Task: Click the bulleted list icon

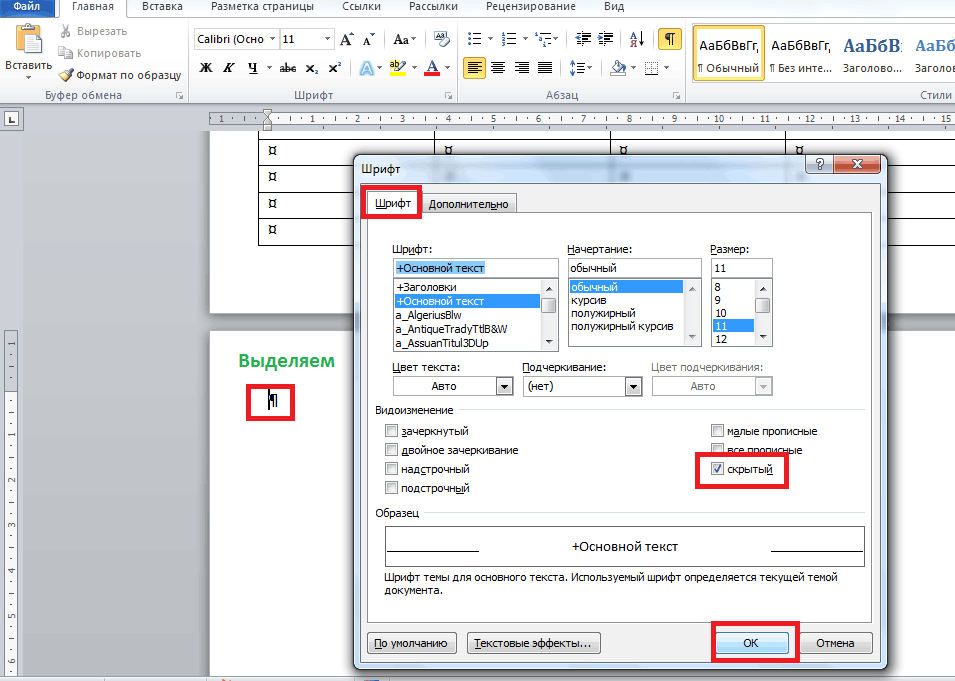Action: pyautogui.click(x=474, y=39)
